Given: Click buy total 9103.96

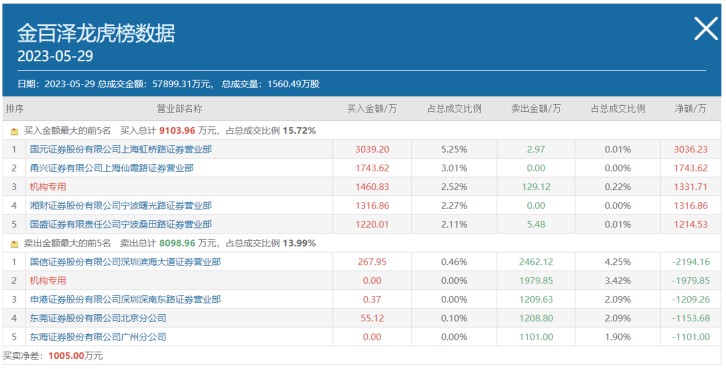Looking at the screenshot, I should [x=177, y=131].
